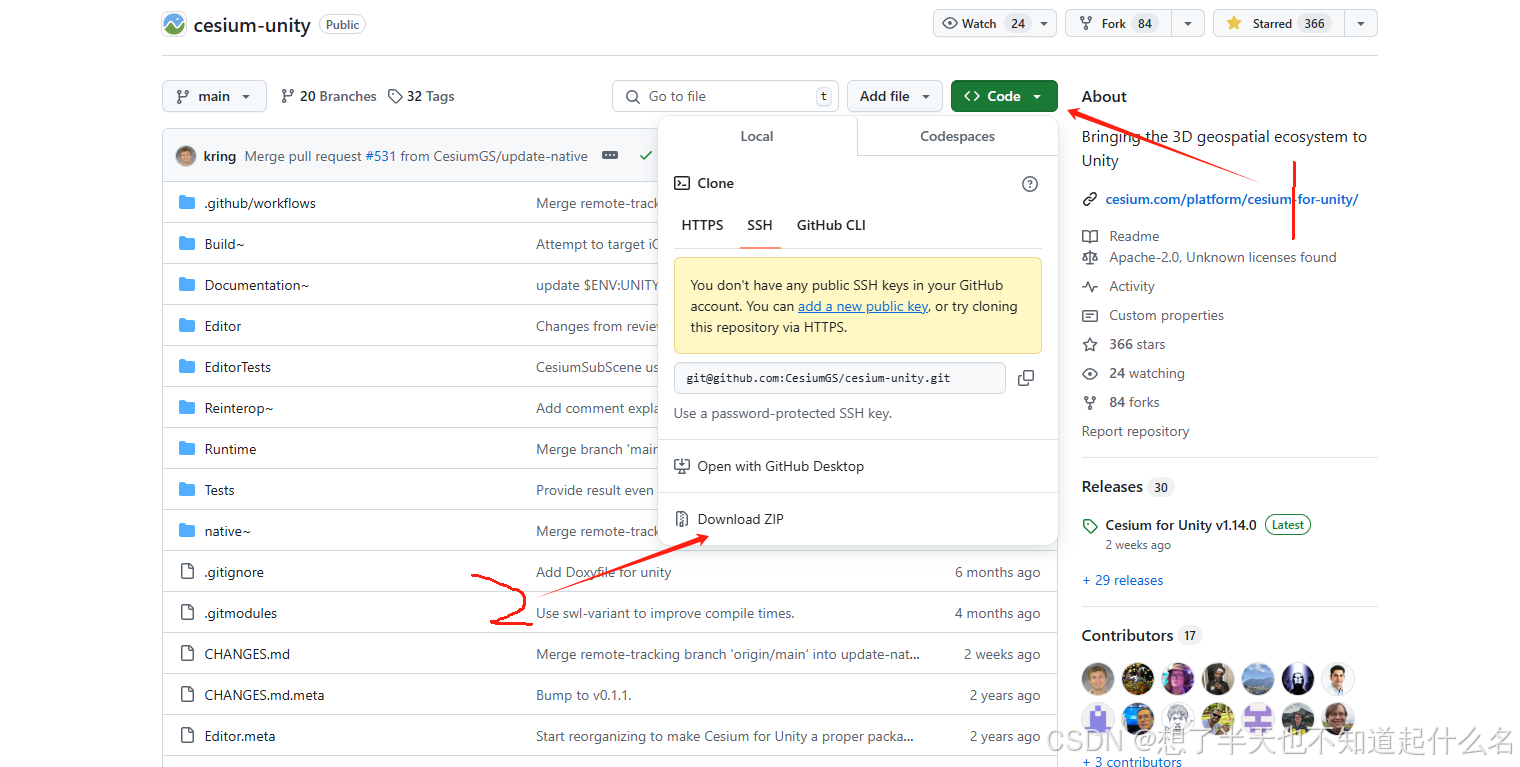
Task: Click 'Use swl-variant to improve compile times.' commit
Action: click(x=665, y=613)
